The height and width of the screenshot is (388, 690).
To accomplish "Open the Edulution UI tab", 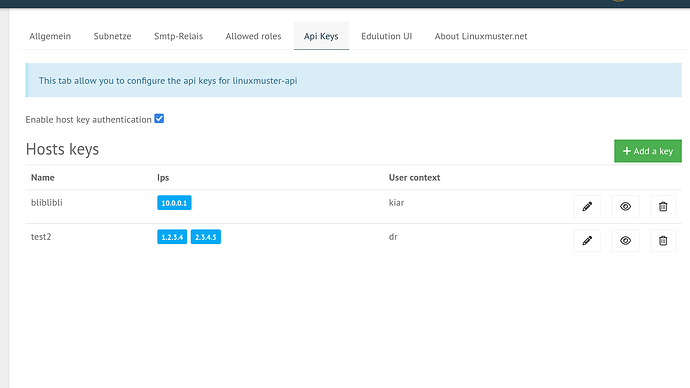I will 387,36.
